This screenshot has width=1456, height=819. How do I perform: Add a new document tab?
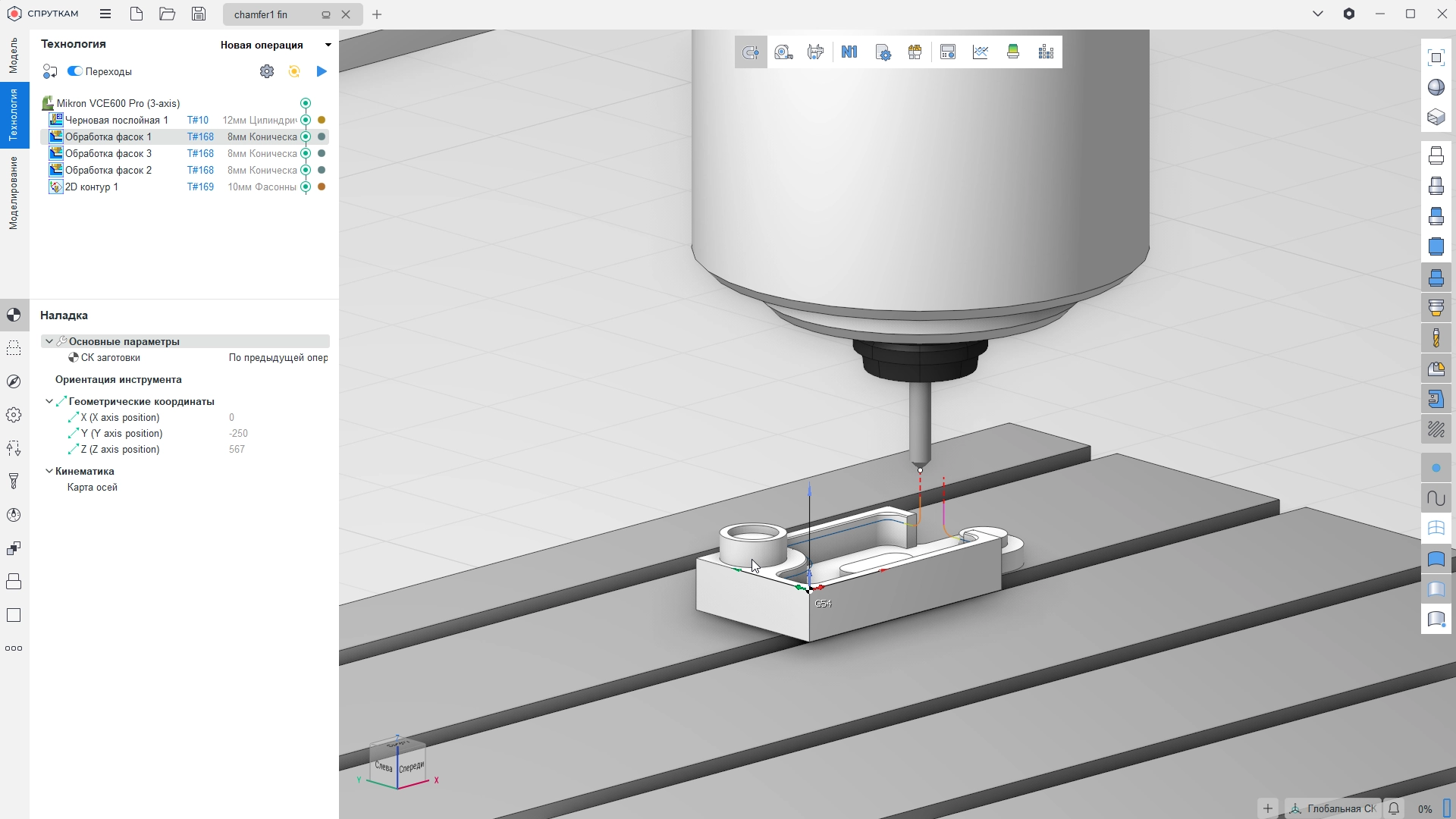pos(377,14)
